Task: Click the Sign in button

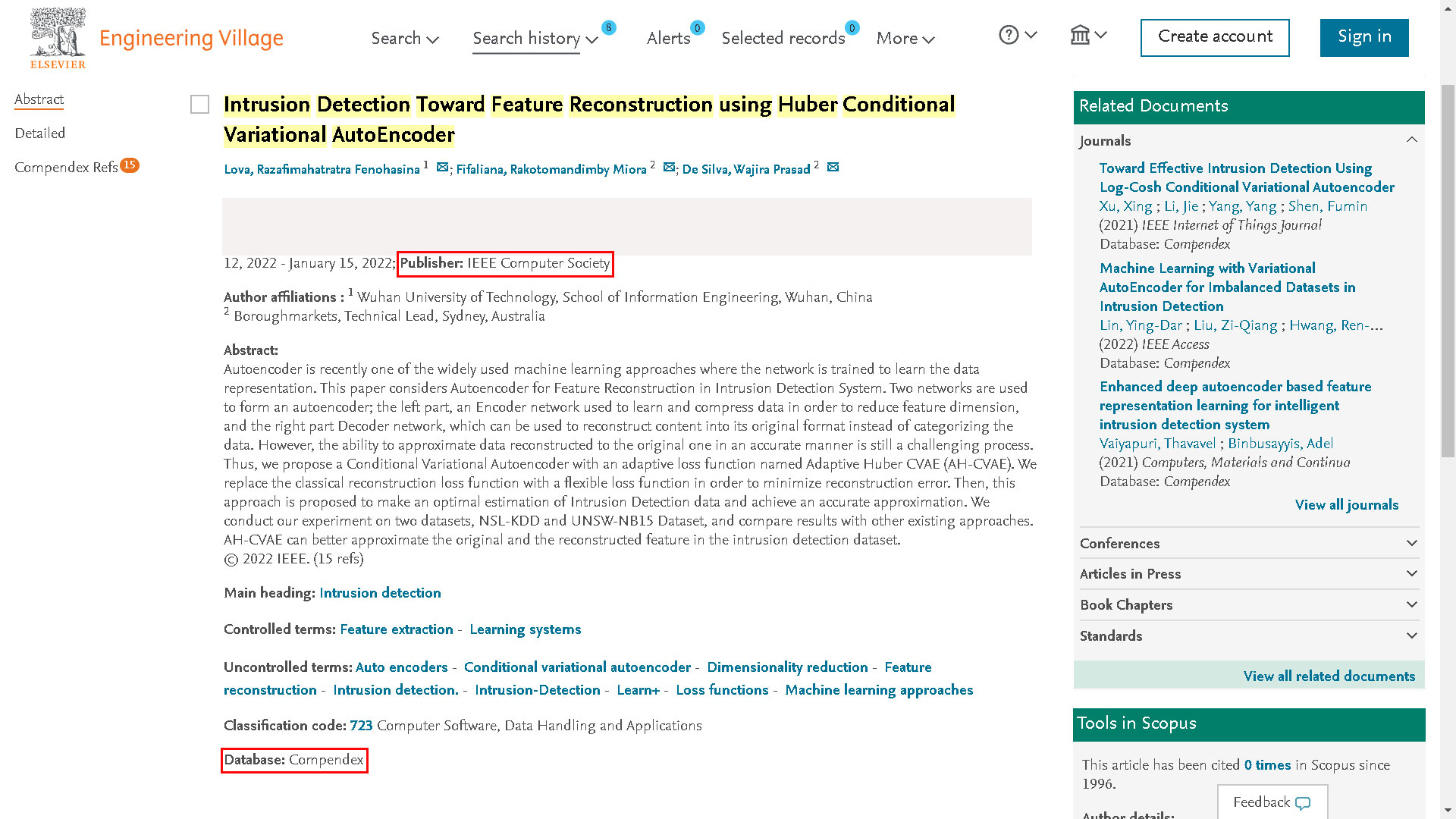Action: click(x=1364, y=37)
